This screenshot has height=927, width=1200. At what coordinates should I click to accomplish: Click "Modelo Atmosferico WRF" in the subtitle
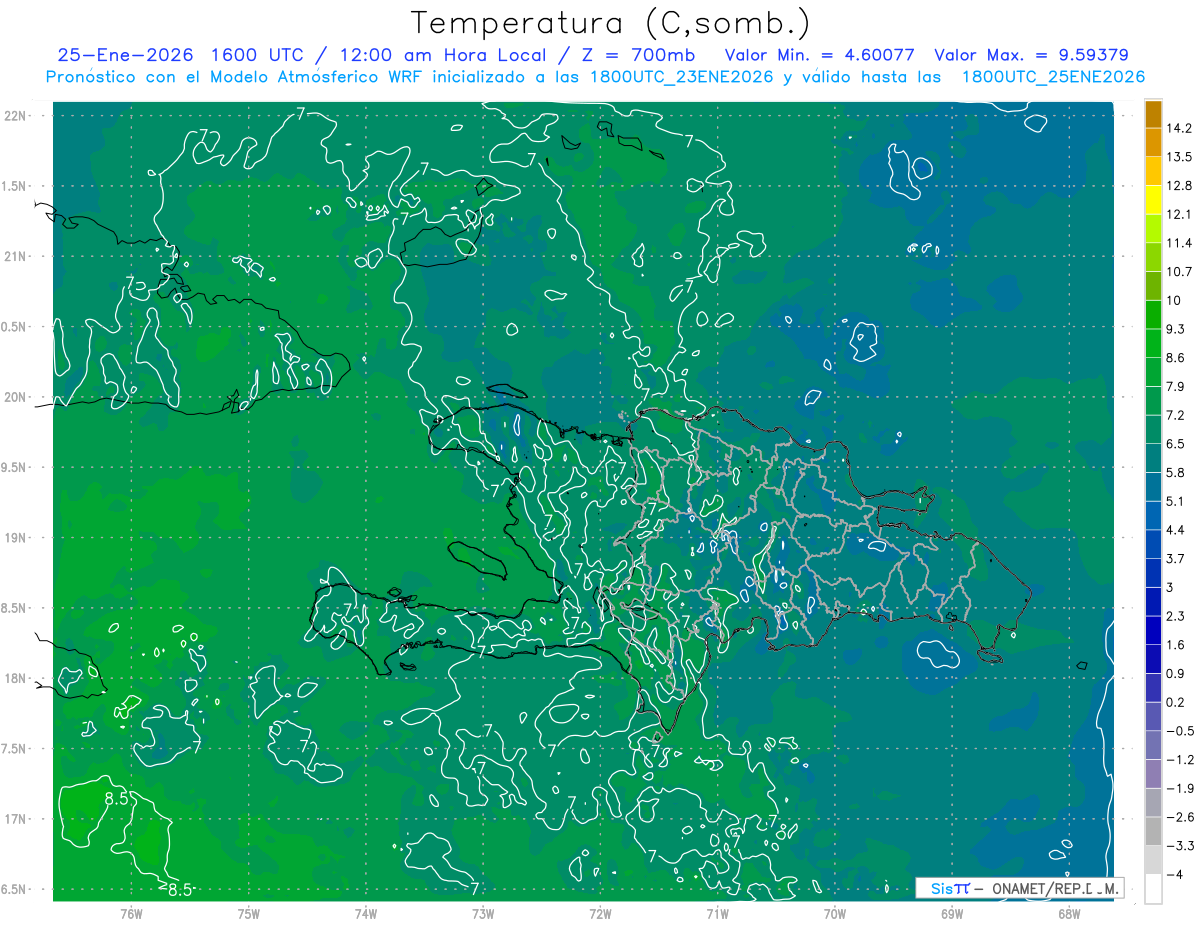click(304, 77)
